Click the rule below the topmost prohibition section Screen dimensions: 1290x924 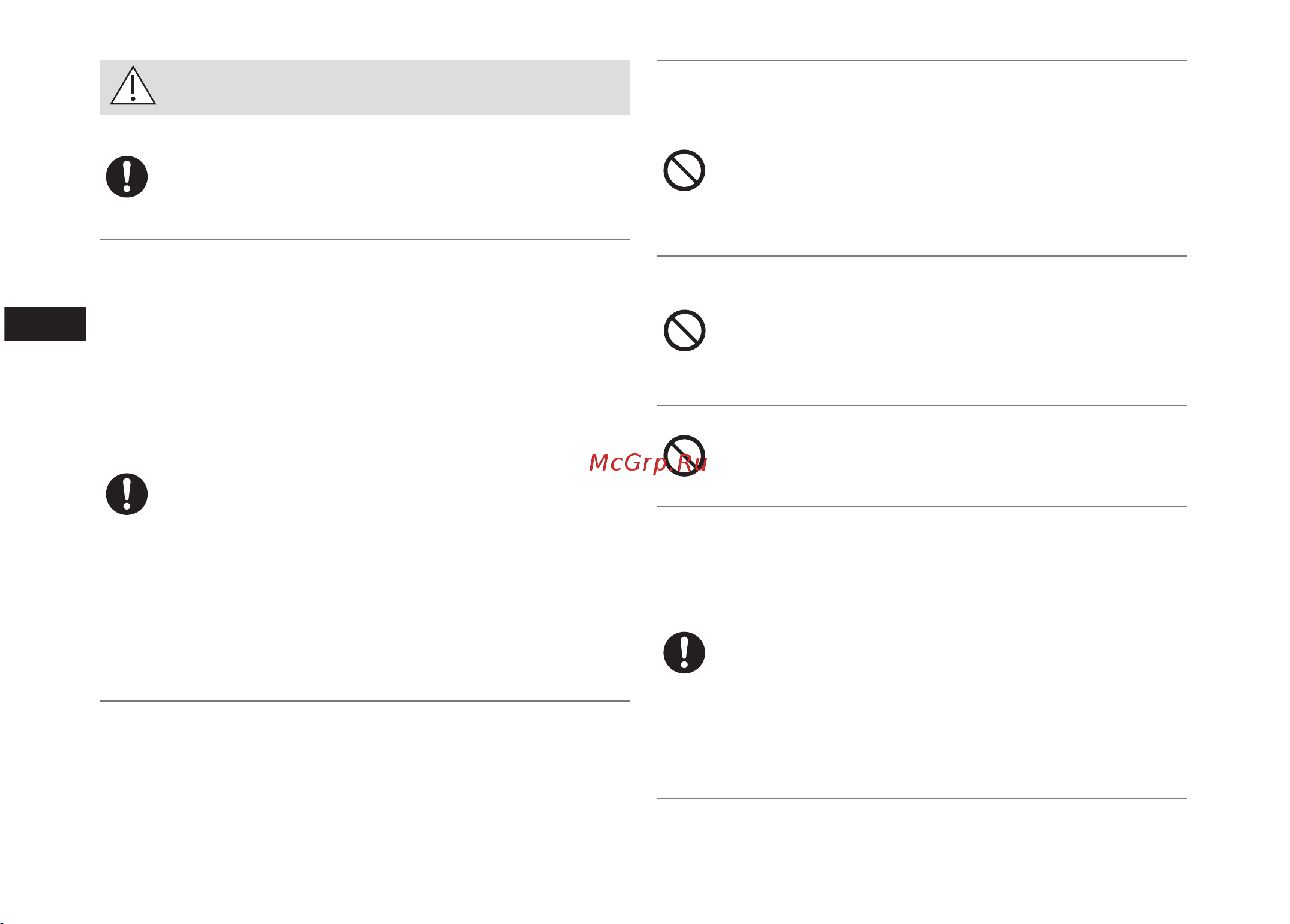[922, 256]
